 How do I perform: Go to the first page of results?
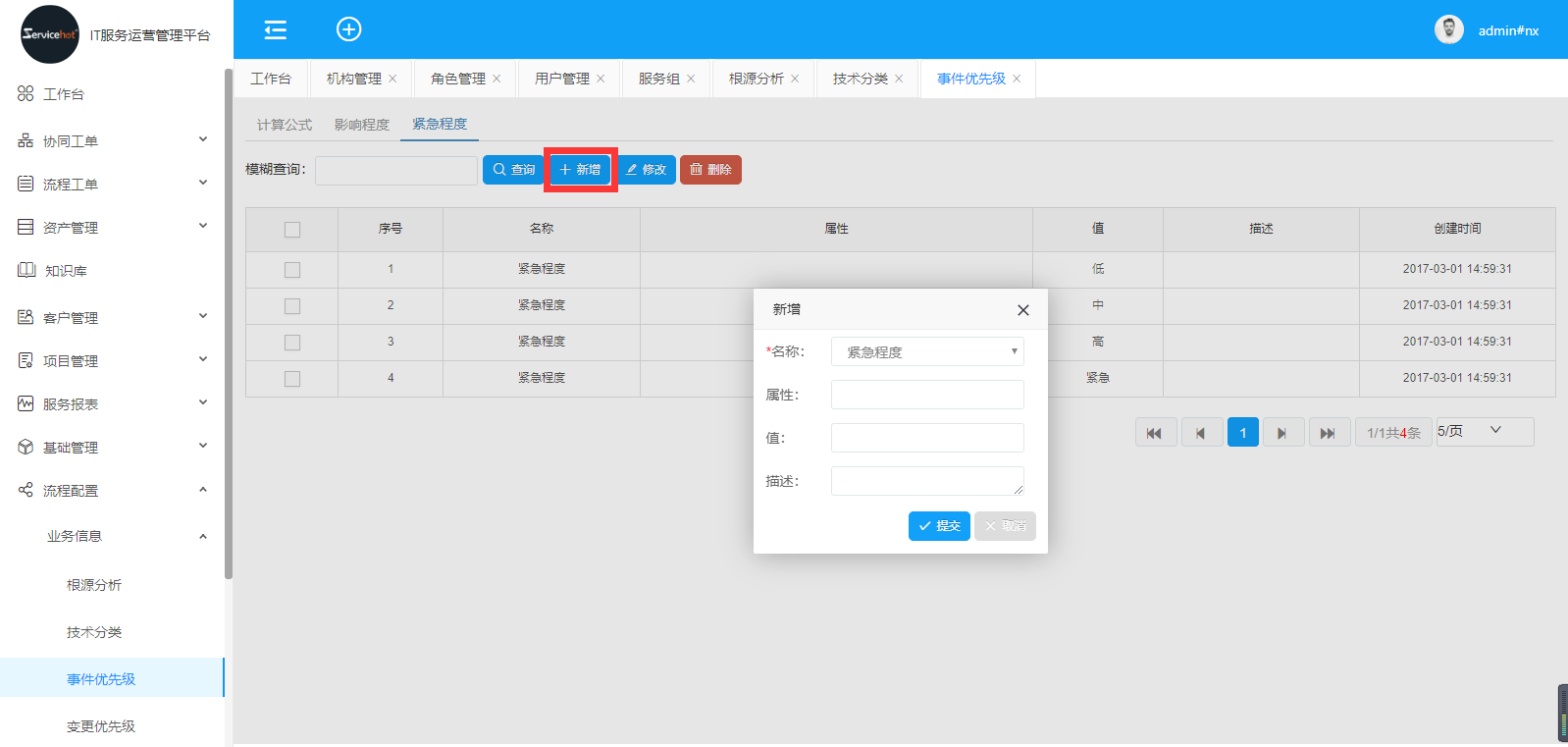coord(1155,433)
